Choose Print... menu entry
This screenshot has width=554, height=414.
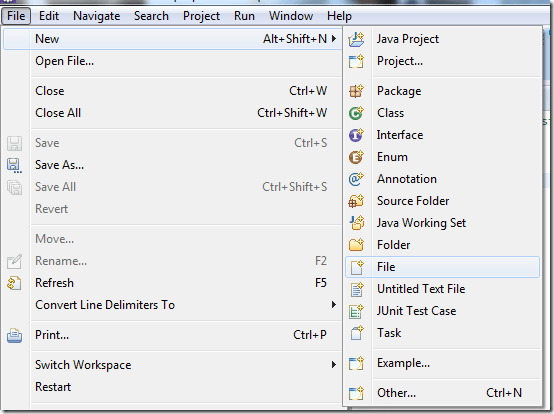(x=172, y=335)
